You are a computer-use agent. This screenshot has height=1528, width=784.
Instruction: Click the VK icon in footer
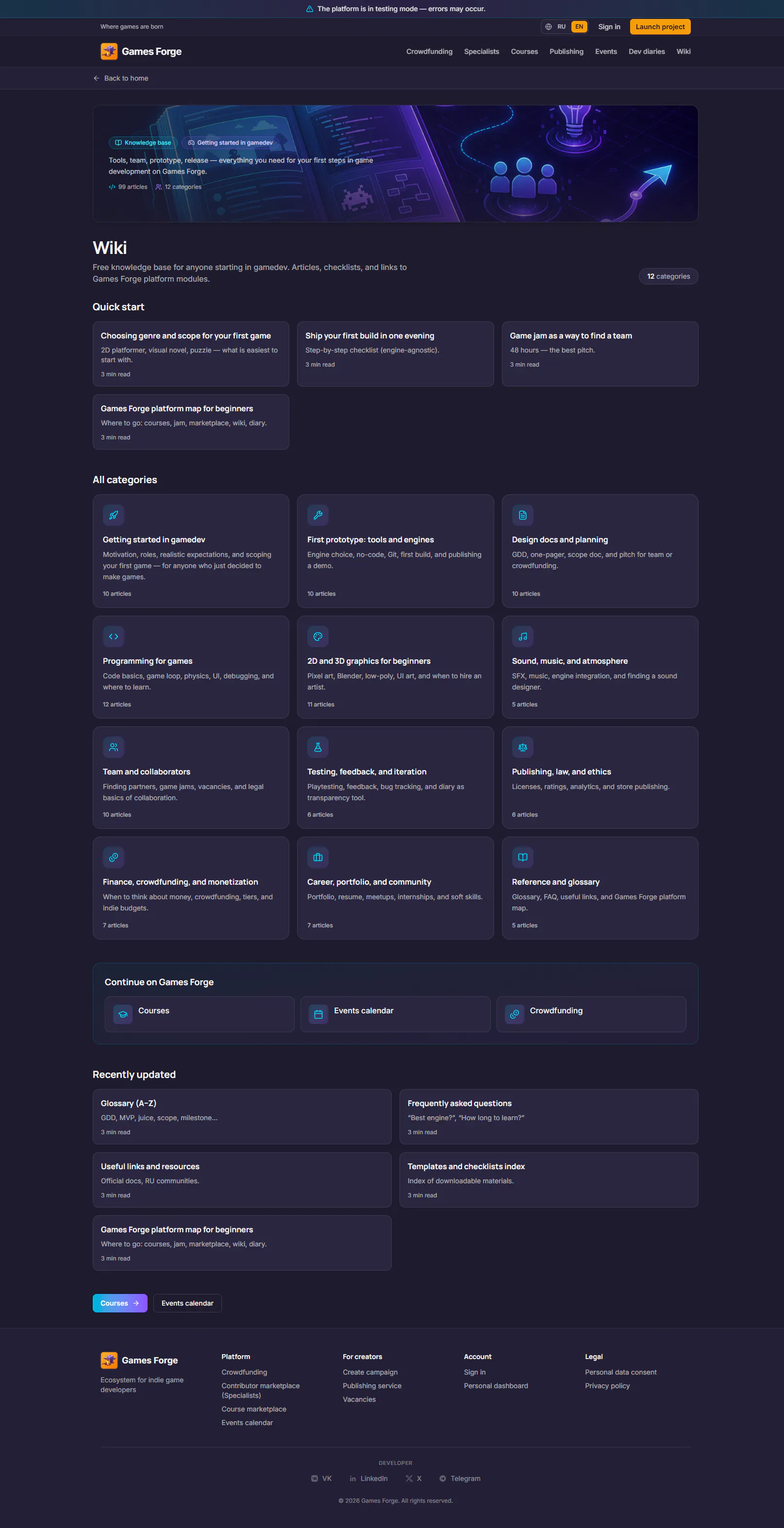coord(314,1479)
